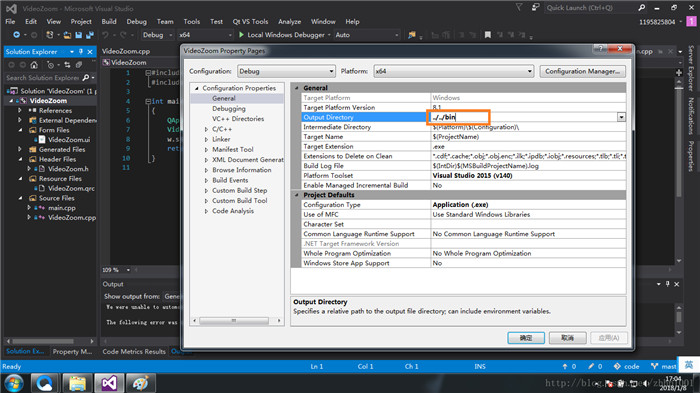This screenshot has width=700, height=393.
Task: Select Debugging in the properties tree
Action: 229,109
